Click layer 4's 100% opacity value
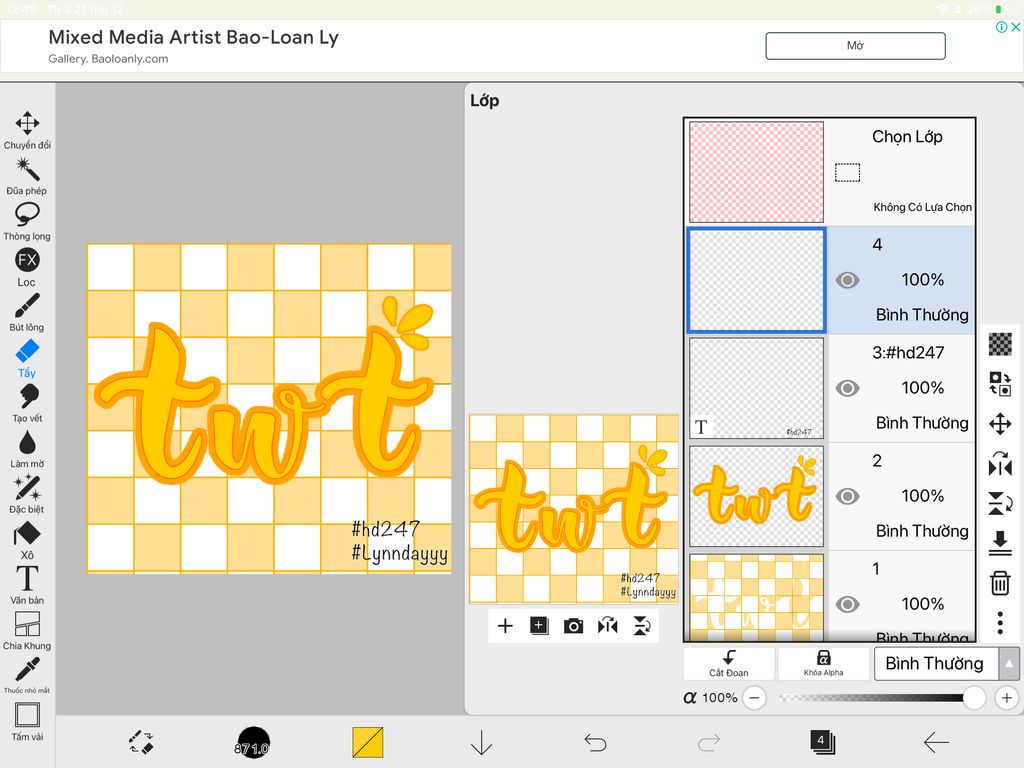This screenshot has width=1024, height=768. click(922, 280)
